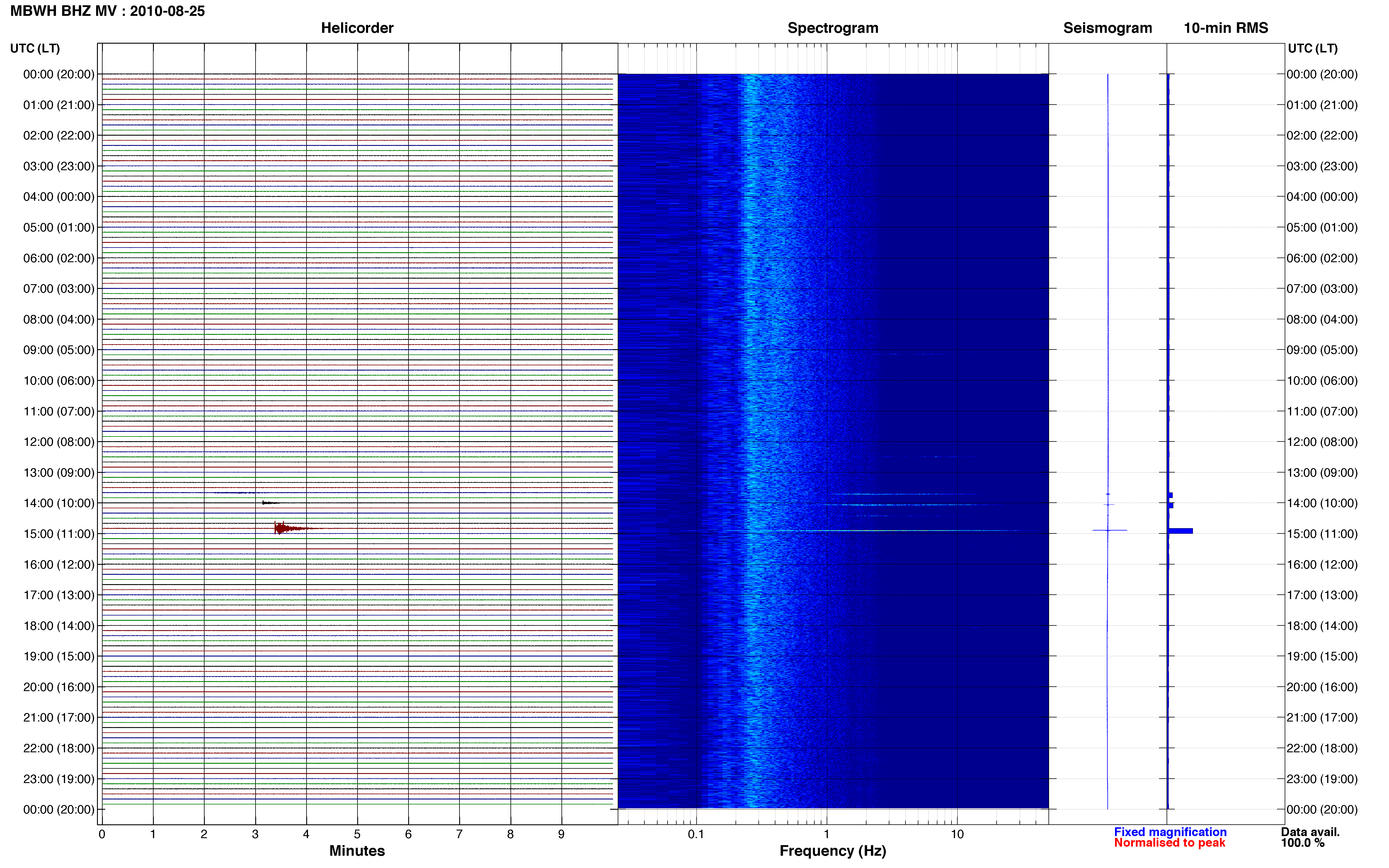Screen dimensions: 1389x868
Task: Click the "4" tick on the Minutes axis
Action: coord(306,834)
